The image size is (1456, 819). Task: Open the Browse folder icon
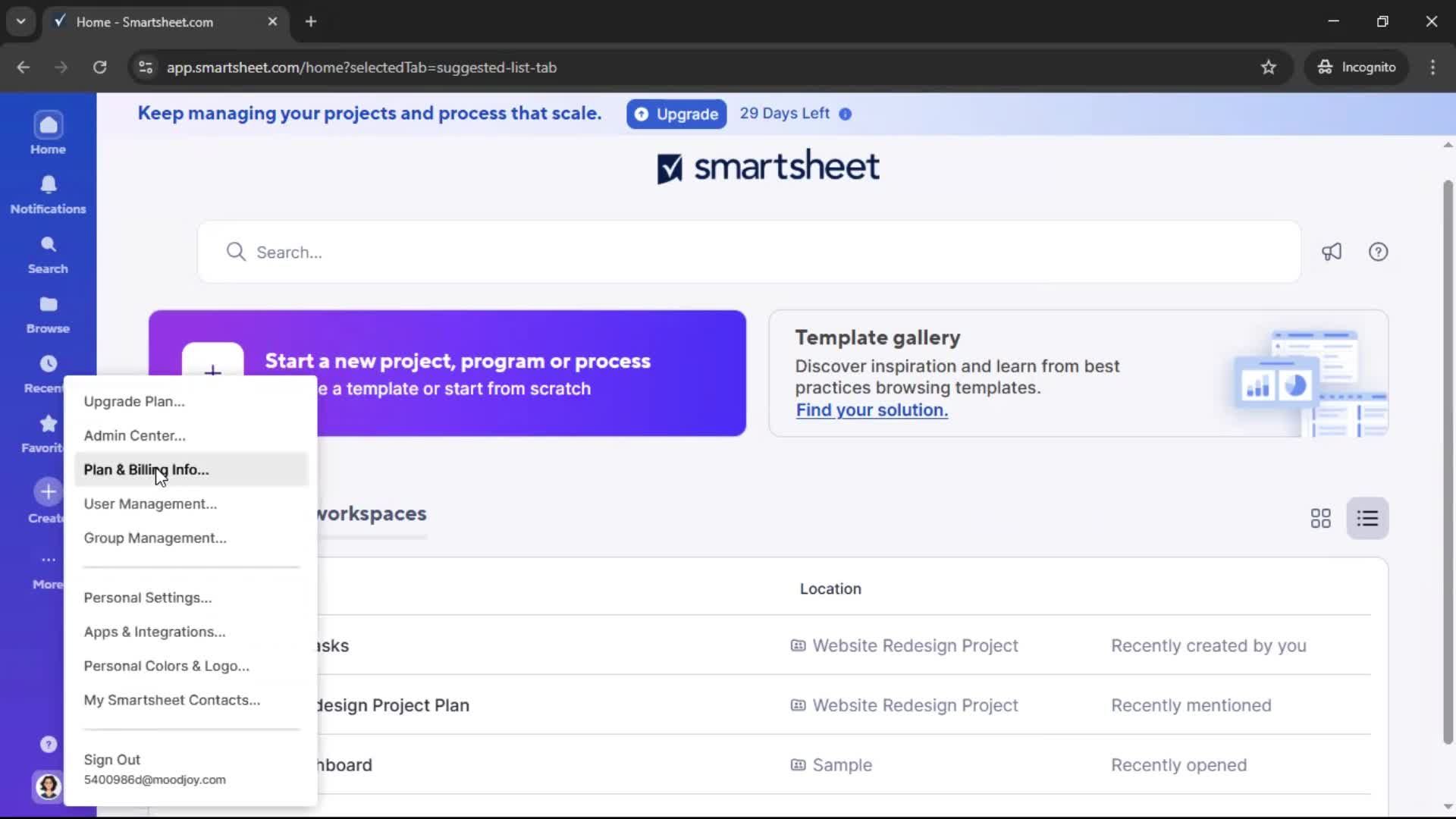tap(48, 314)
